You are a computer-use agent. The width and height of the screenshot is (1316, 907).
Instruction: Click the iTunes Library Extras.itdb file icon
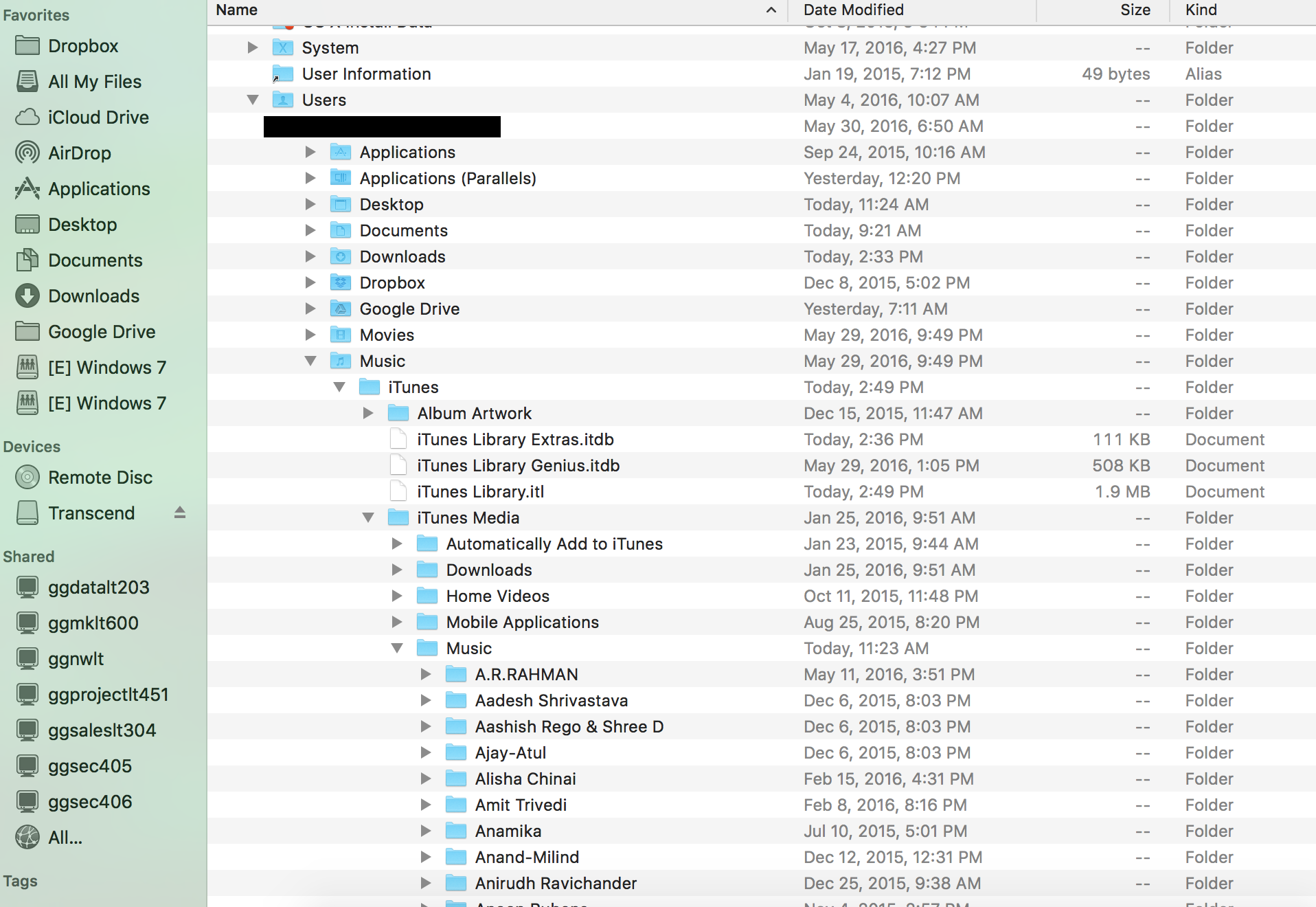(x=398, y=439)
